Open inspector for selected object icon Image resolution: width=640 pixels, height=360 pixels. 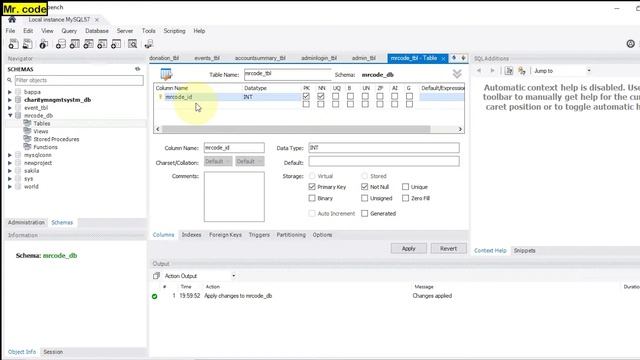44,44
